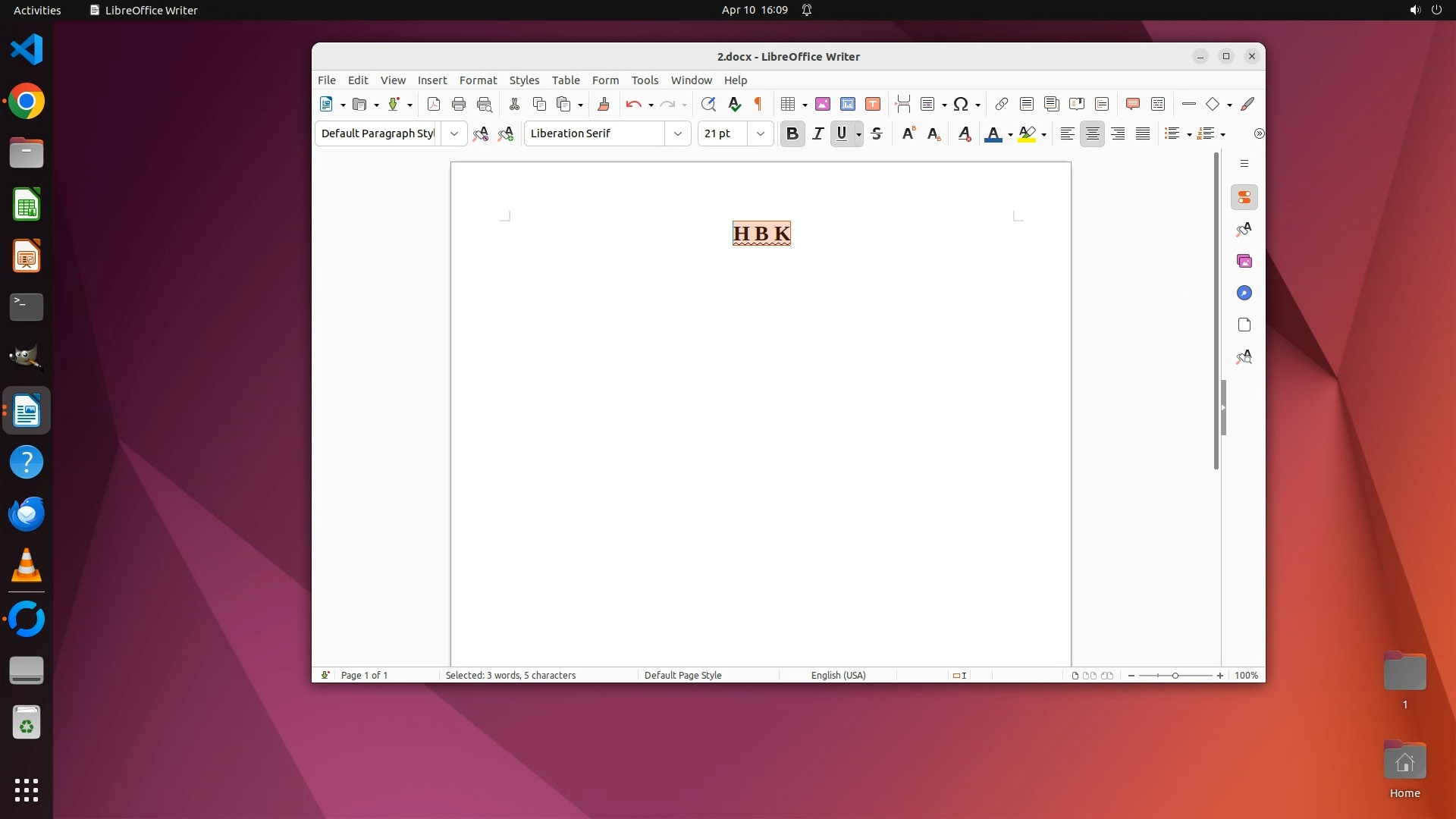This screenshot has height=819, width=1456.
Task: Click Insert Special Character omega icon
Action: tap(961, 105)
